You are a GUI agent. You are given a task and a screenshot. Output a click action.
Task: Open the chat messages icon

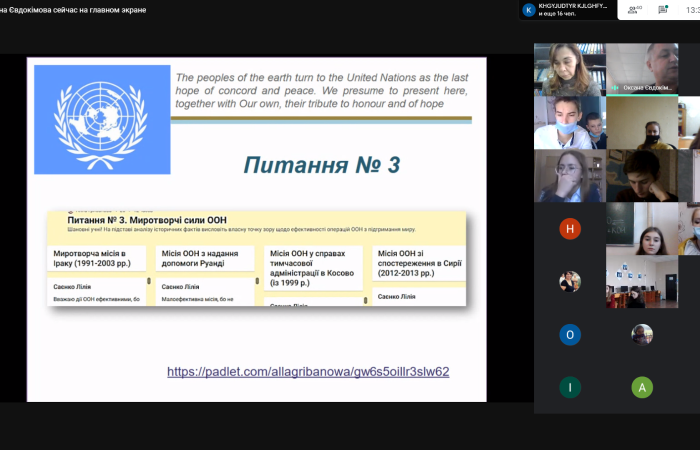point(660,10)
